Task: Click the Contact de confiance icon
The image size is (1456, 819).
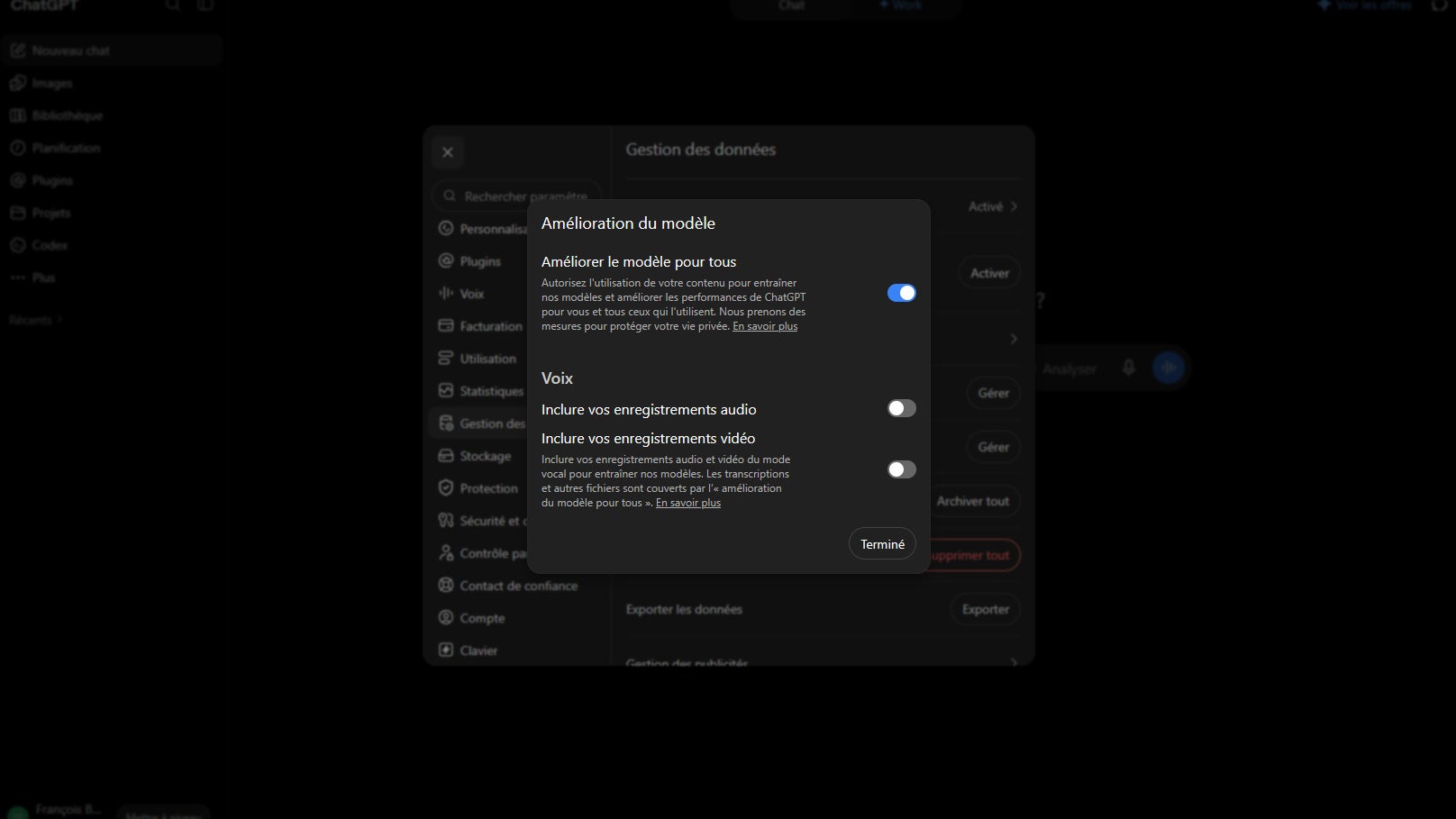Action: 446,586
